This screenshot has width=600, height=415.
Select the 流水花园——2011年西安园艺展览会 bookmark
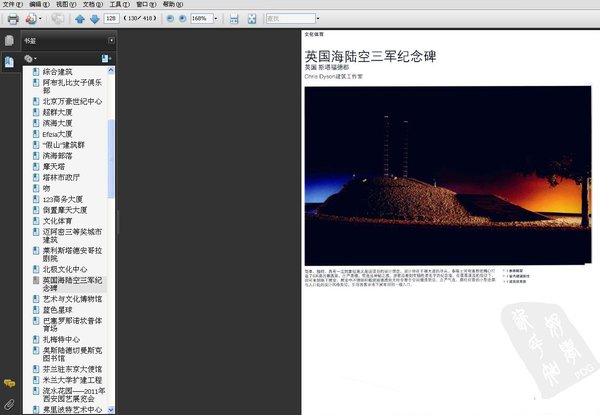coord(74,395)
